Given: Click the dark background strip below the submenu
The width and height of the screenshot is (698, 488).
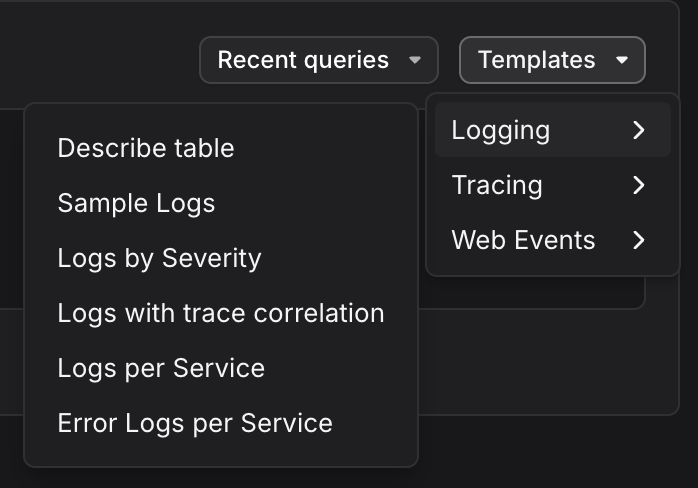Looking at the screenshot, I should coord(550,450).
